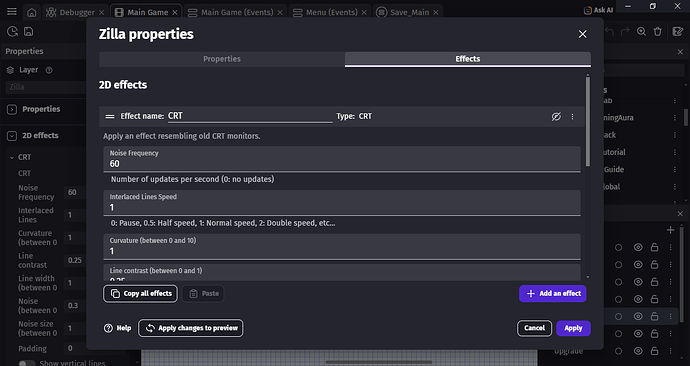Click the Noise Frequency field in dialog
690x366 pixels.
tap(342, 159)
